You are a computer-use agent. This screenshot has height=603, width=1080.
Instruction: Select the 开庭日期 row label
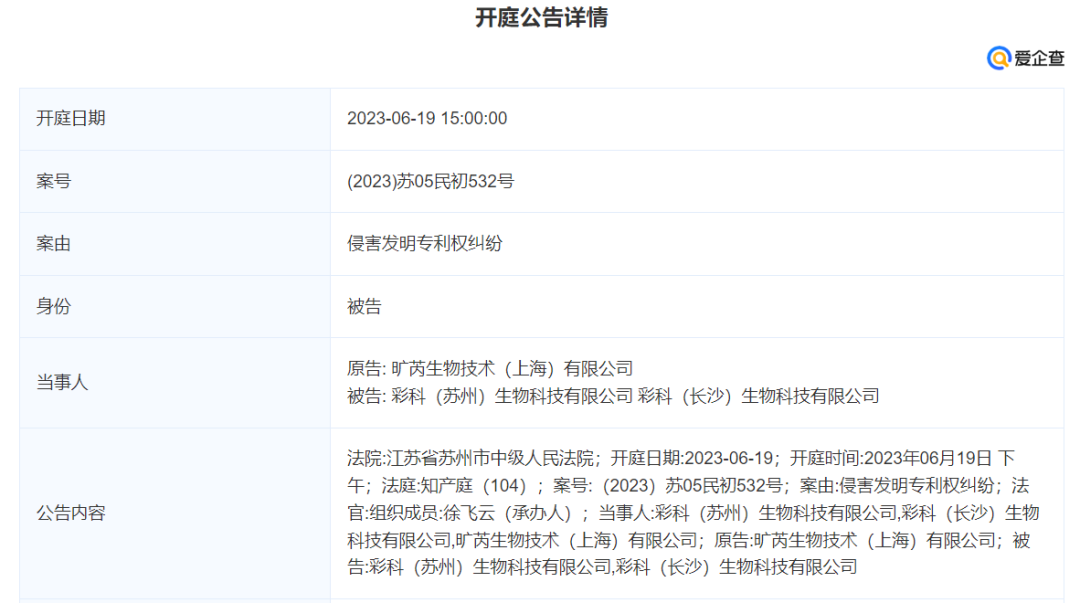71,118
